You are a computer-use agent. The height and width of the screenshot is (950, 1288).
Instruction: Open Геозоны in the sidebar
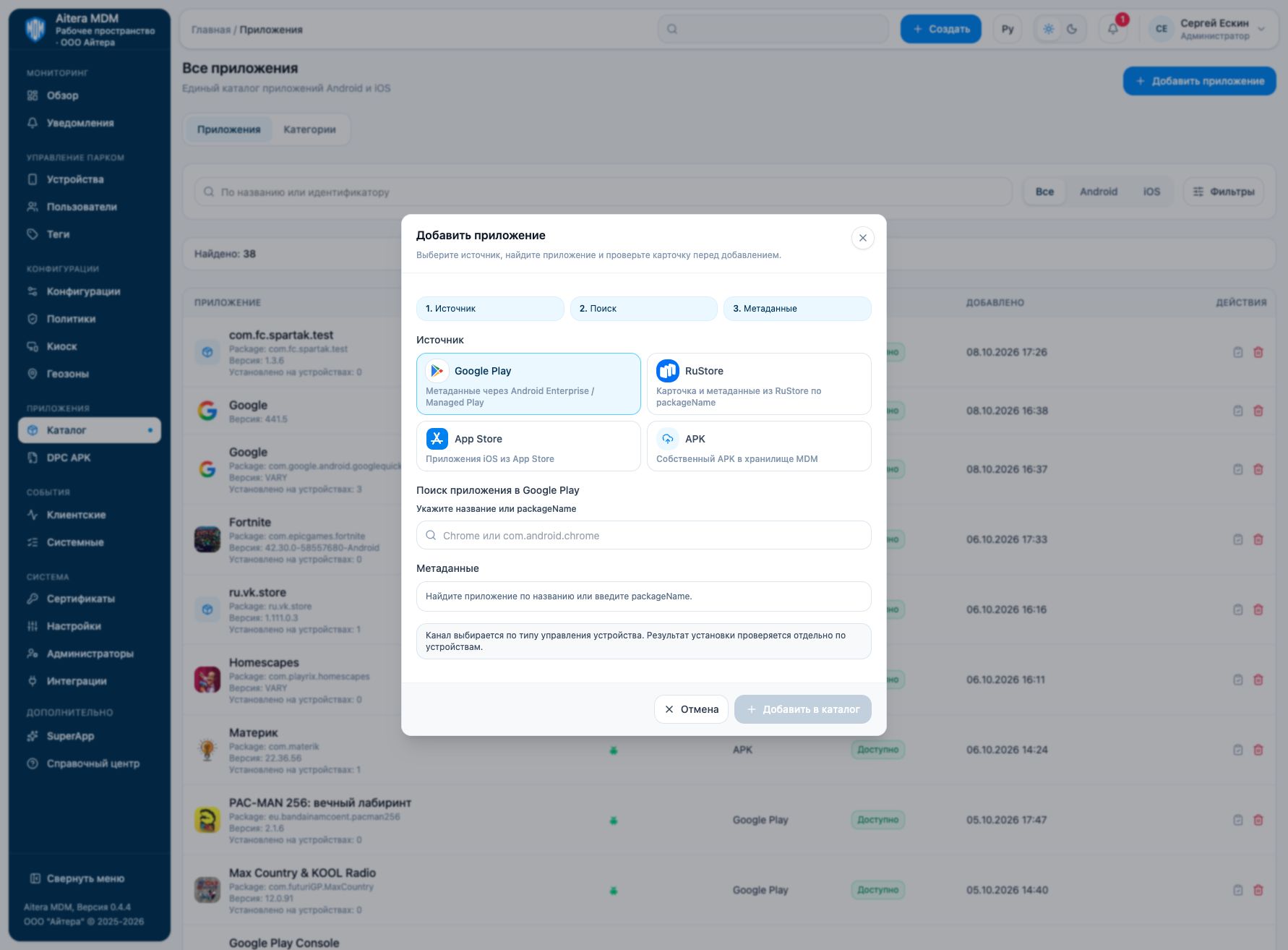(x=90, y=374)
